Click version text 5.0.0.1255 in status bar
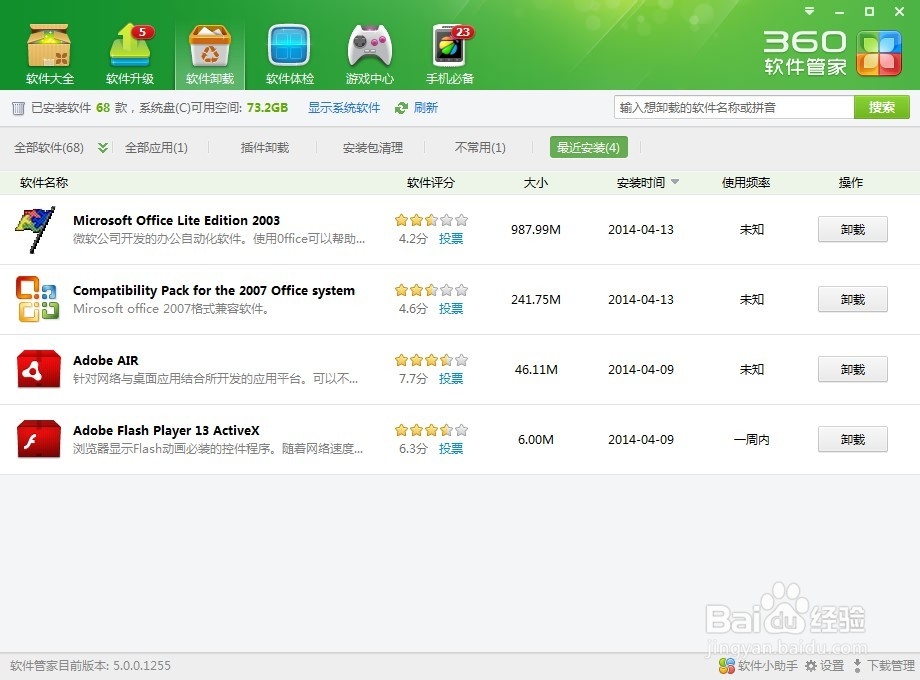The width and height of the screenshot is (920, 680). [142, 665]
